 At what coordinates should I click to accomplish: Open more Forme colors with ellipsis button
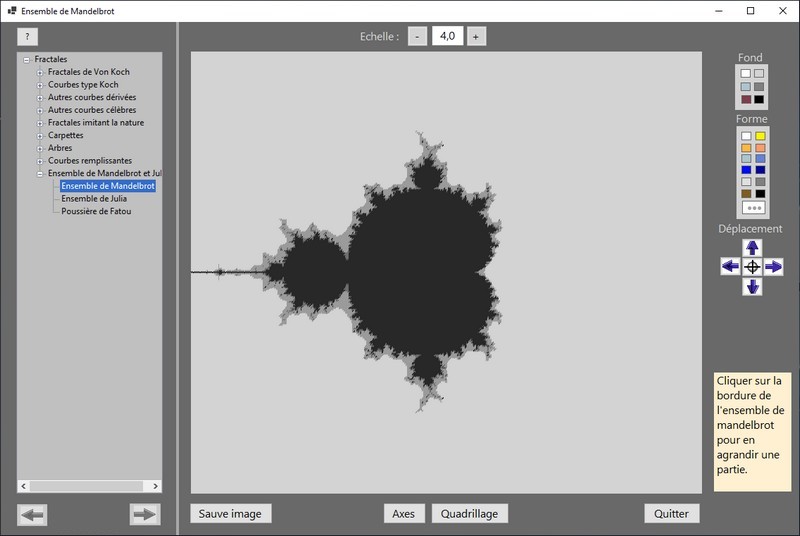click(753, 208)
